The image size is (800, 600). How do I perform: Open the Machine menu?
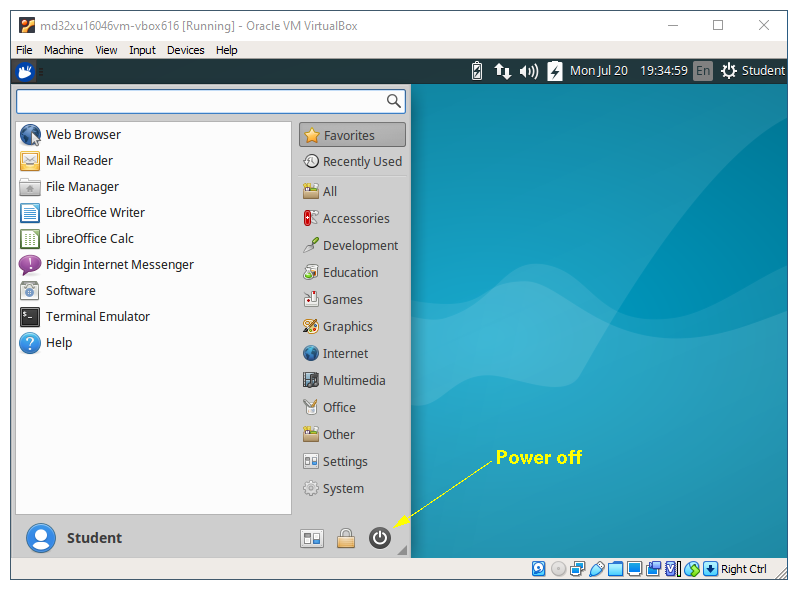click(x=64, y=50)
